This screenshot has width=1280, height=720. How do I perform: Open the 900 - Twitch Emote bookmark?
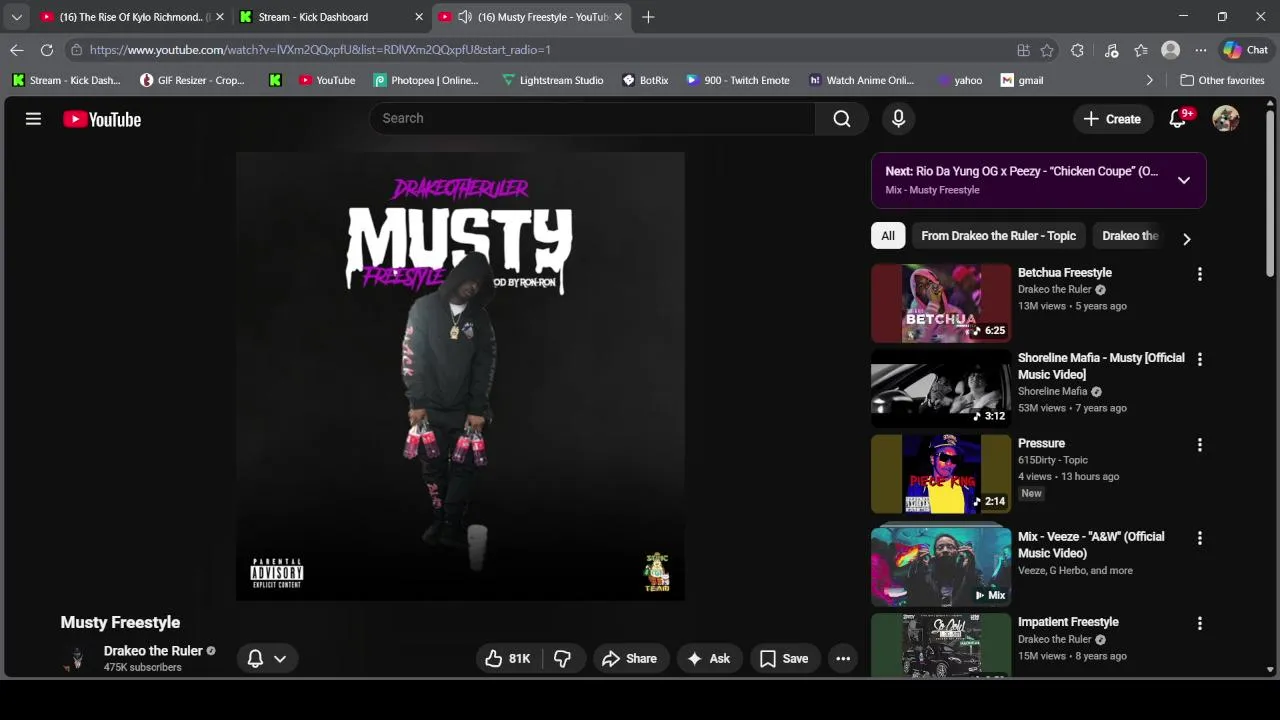738,80
